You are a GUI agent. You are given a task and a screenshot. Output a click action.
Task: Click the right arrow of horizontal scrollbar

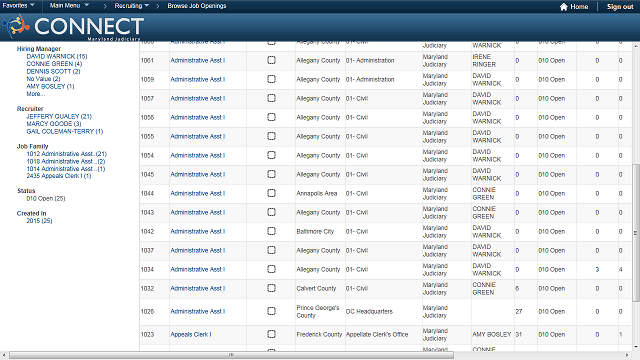point(627,355)
